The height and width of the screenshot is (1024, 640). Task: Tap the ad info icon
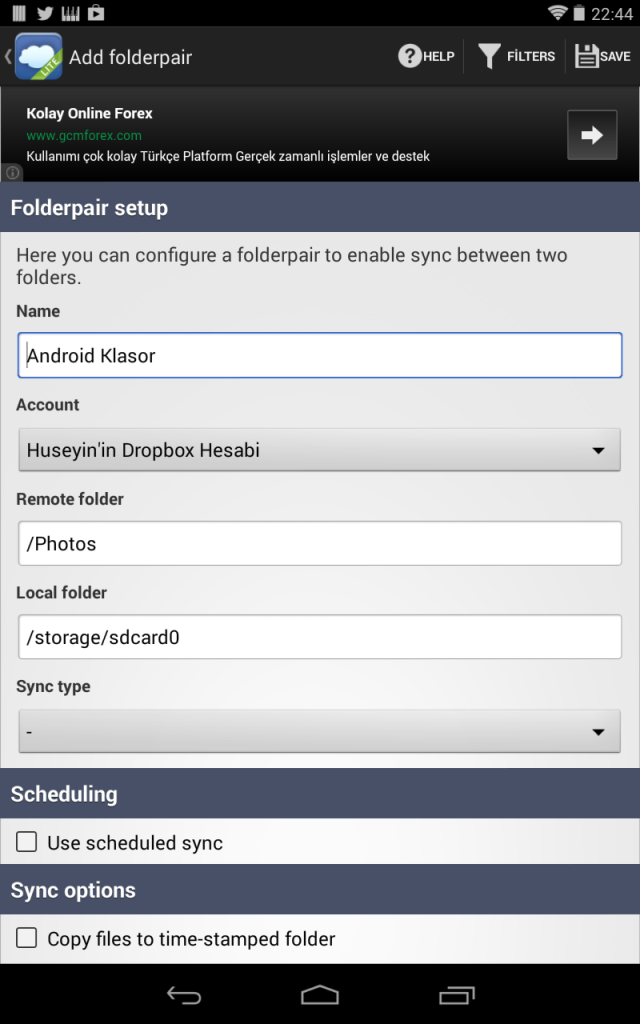(12, 173)
